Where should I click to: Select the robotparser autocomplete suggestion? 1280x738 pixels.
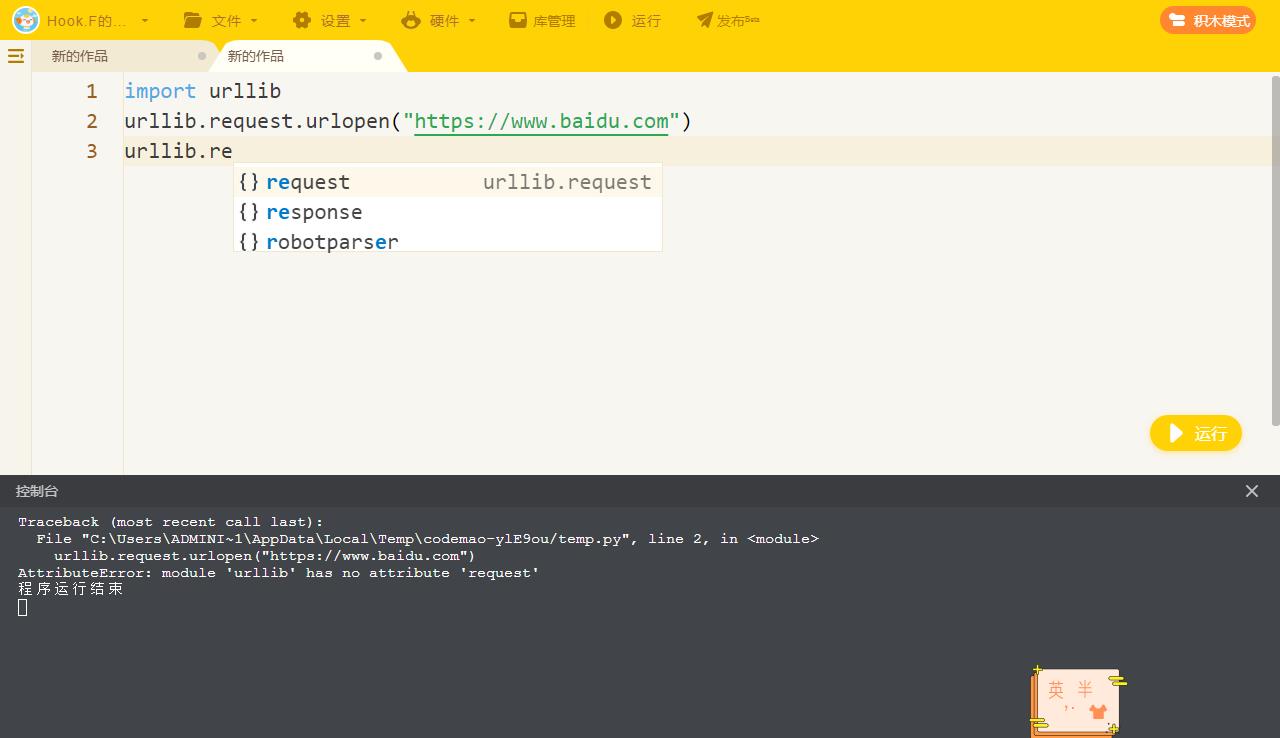tap(448, 241)
